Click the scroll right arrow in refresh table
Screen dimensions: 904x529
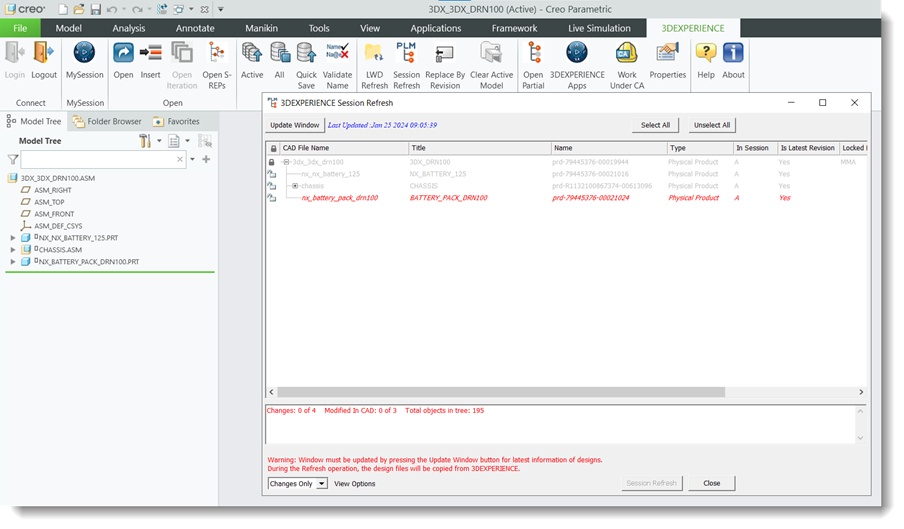coord(861,392)
